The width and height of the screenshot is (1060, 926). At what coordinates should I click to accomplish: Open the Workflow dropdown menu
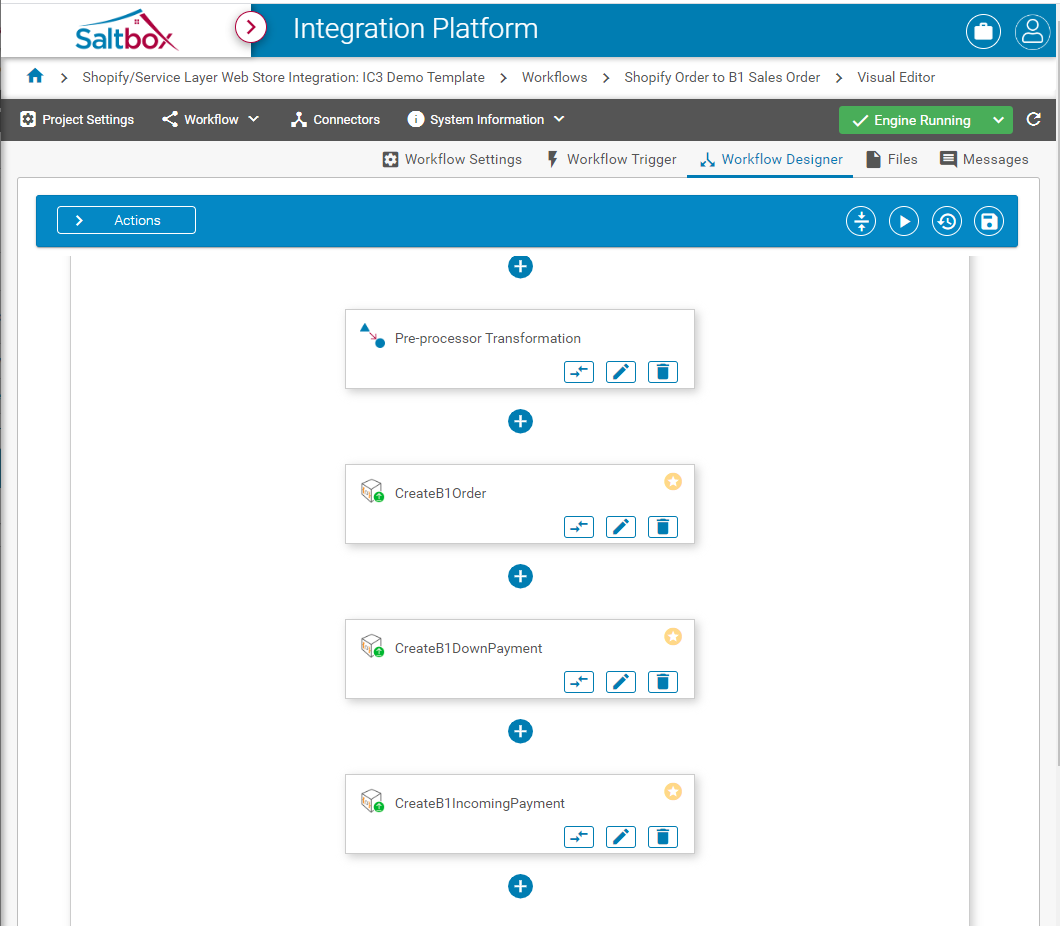point(211,120)
